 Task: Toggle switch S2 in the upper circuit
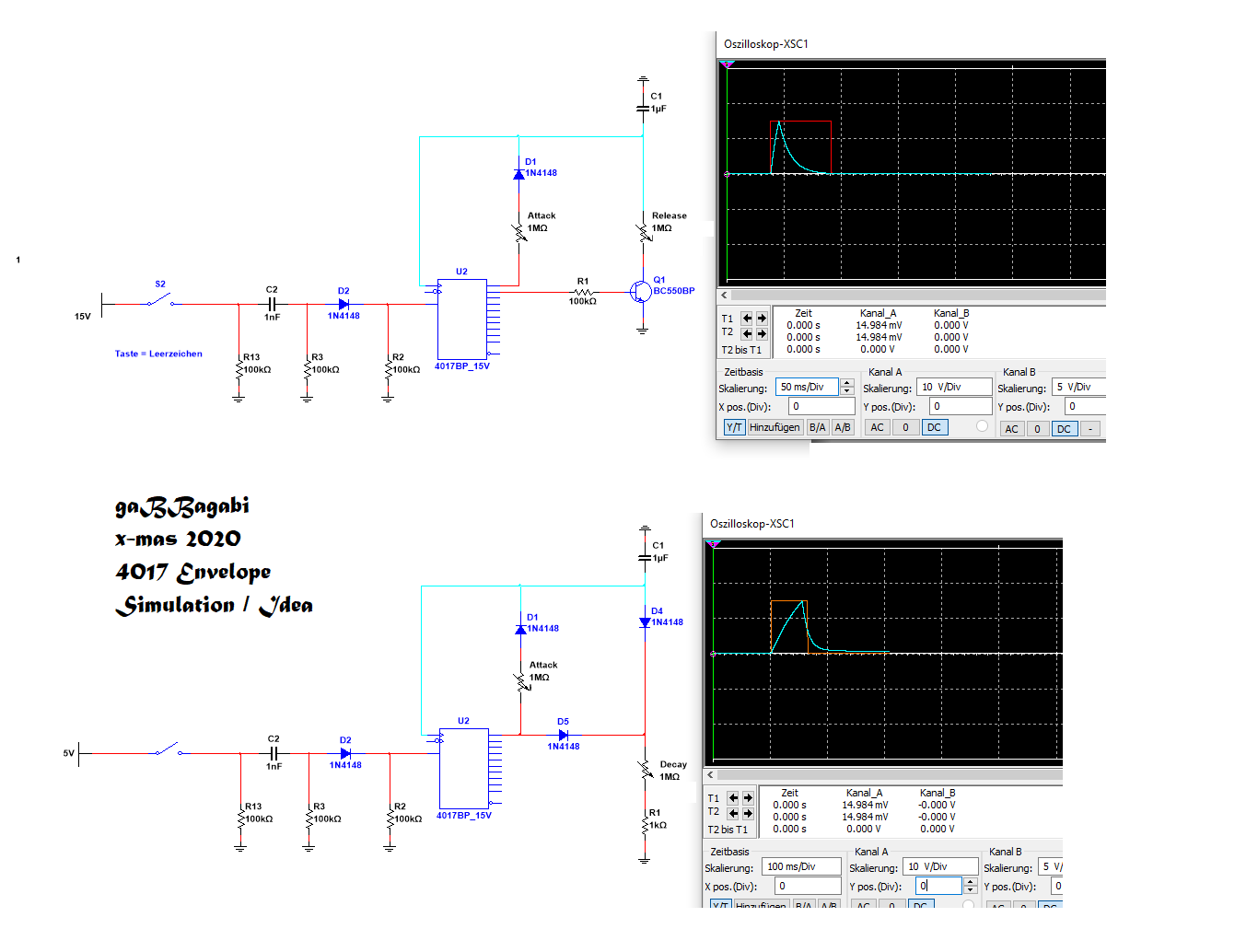(x=159, y=300)
